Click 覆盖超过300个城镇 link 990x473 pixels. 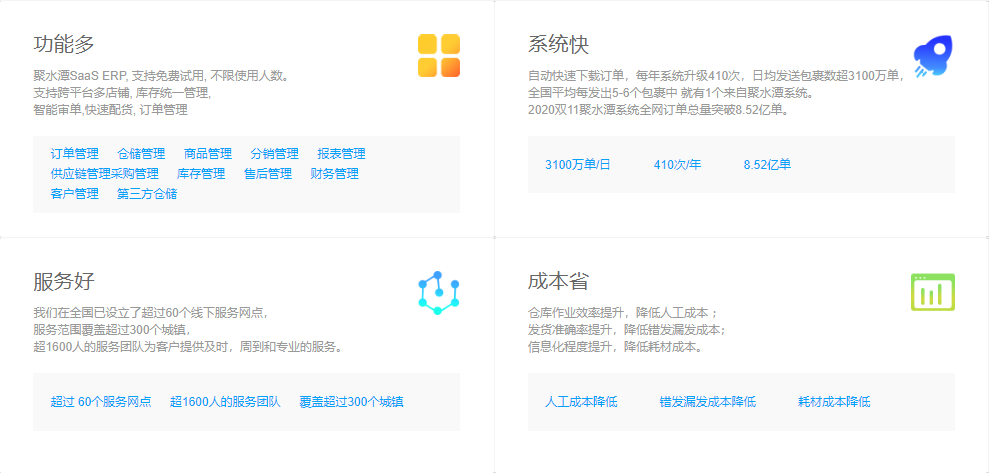coord(352,402)
